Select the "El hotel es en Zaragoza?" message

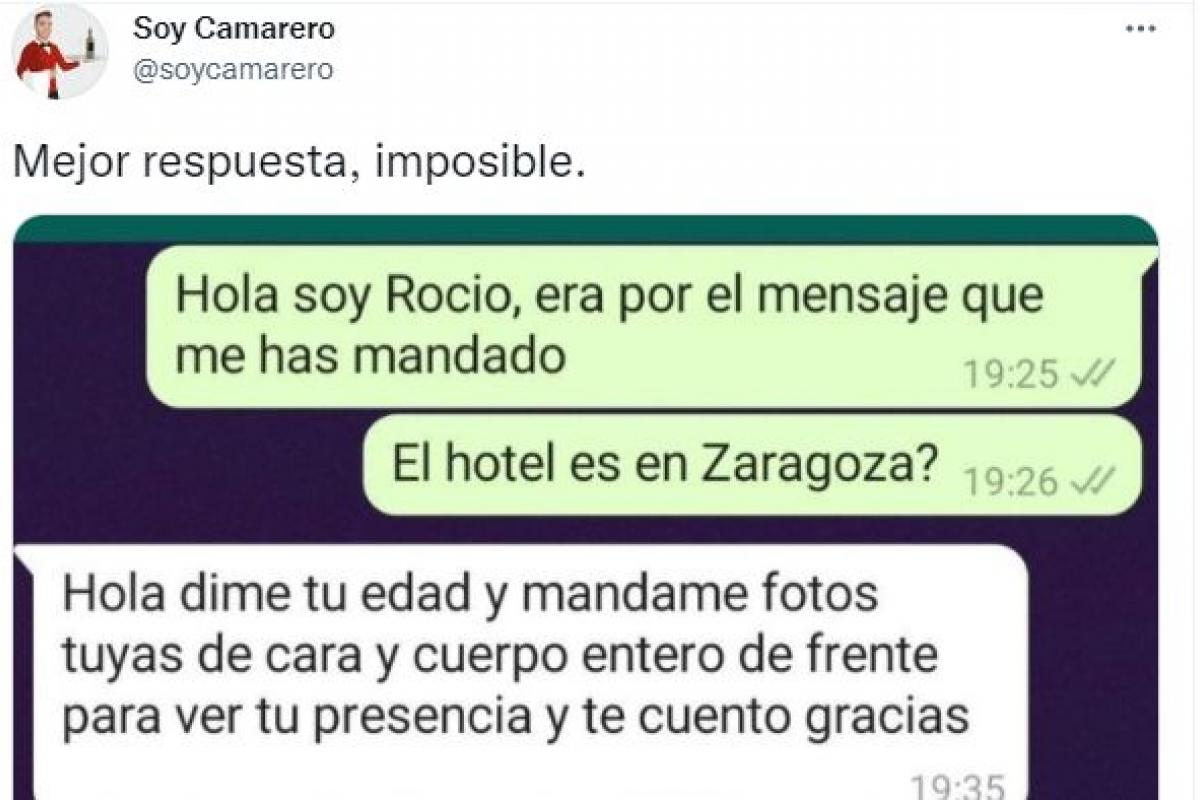[750, 466]
